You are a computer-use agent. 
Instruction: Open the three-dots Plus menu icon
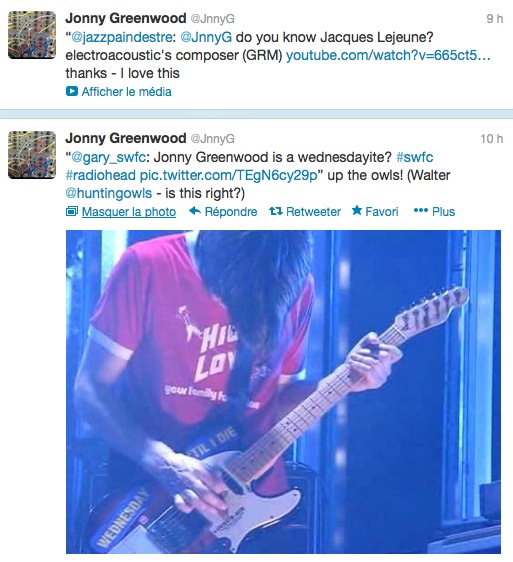[421, 210]
